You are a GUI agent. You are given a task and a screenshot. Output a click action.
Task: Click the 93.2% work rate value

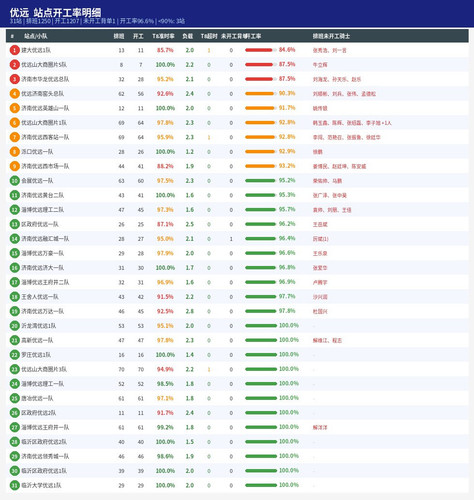click(287, 166)
